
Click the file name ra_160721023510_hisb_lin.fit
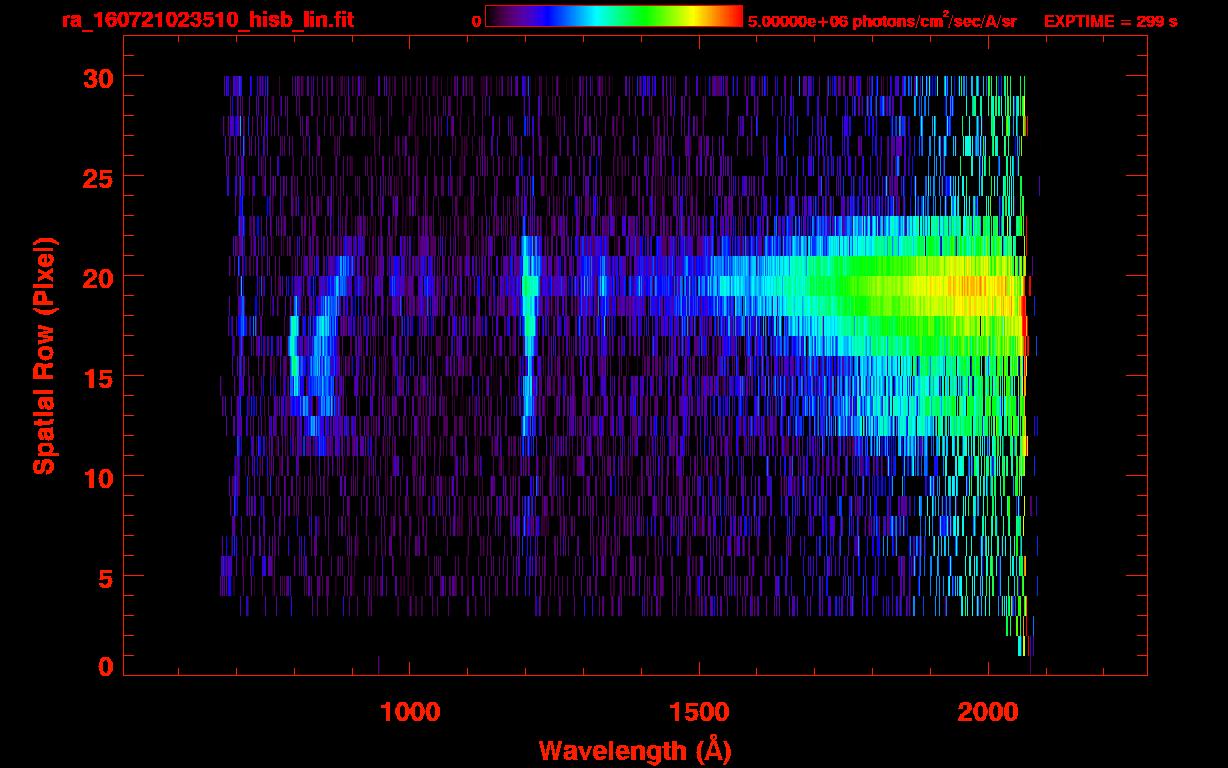pyautogui.click(x=207, y=20)
